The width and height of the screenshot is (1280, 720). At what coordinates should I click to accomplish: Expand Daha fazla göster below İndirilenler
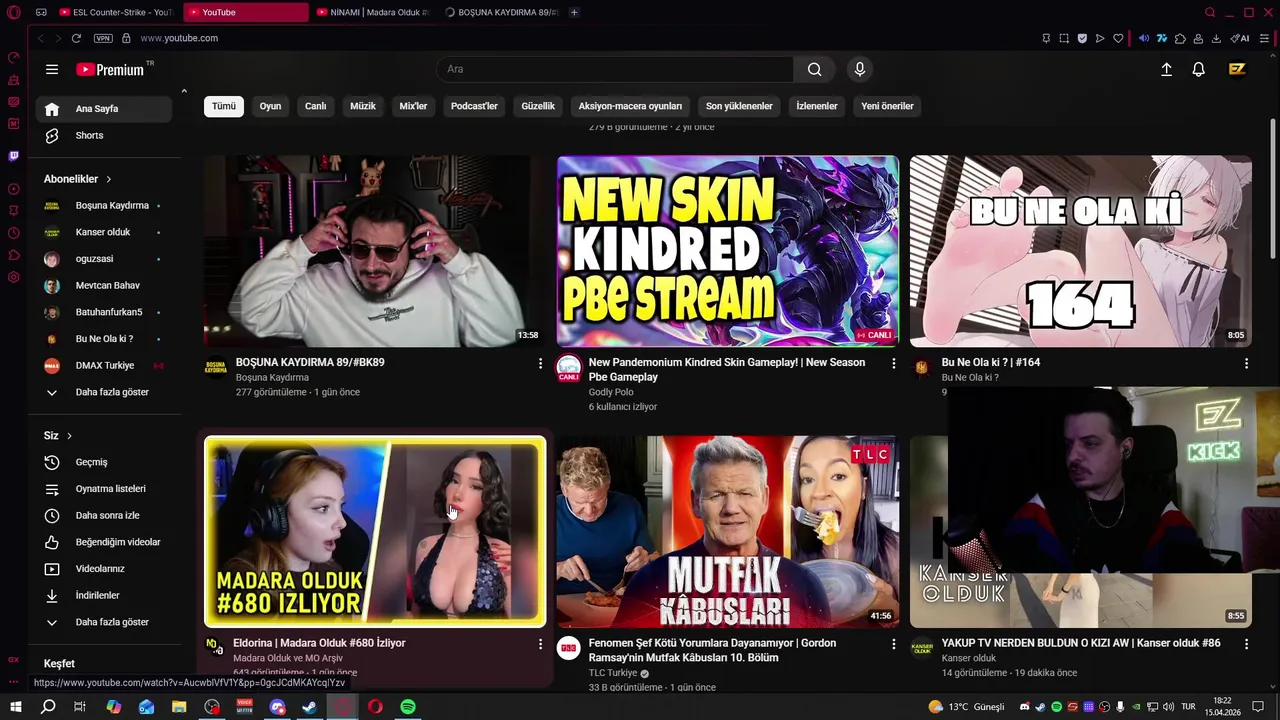click(x=104, y=622)
